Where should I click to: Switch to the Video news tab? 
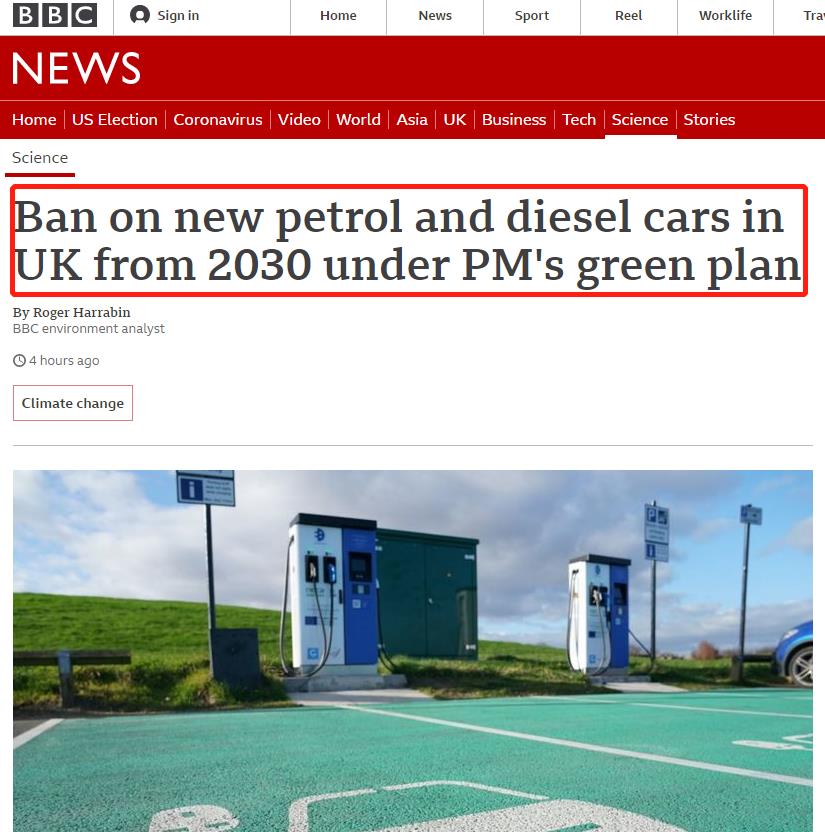pos(299,119)
